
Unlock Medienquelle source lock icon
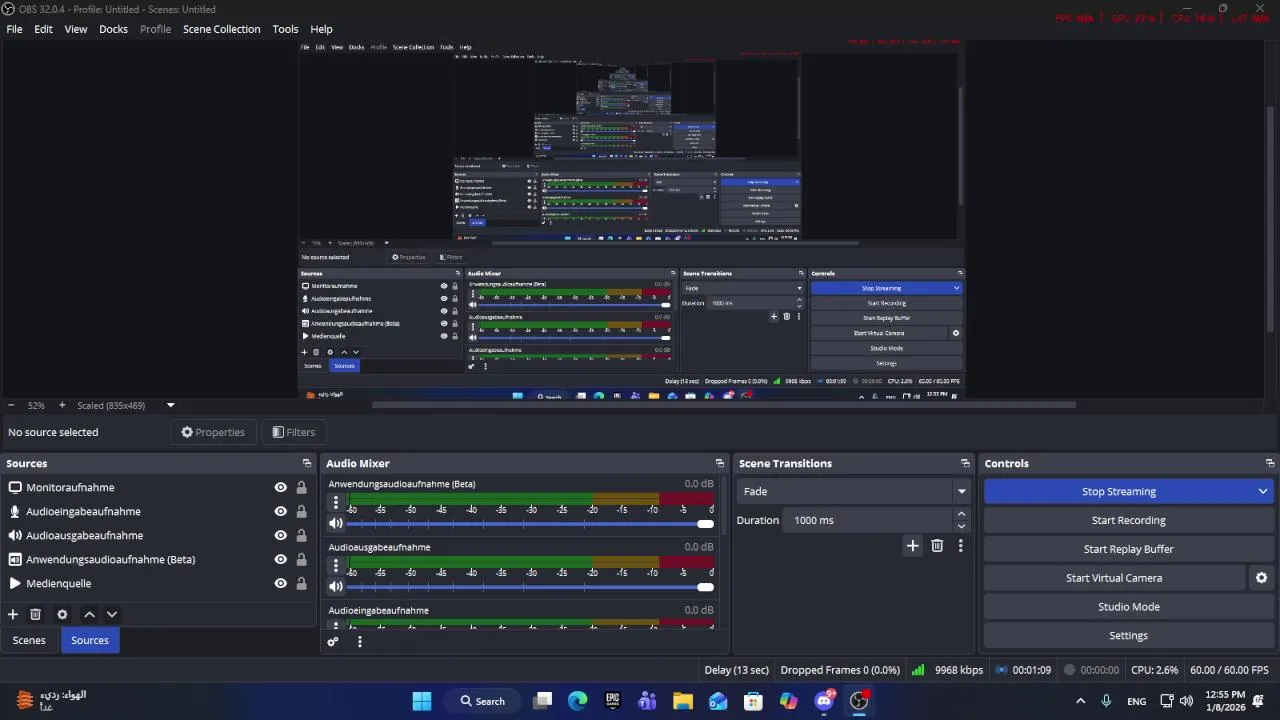point(301,583)
